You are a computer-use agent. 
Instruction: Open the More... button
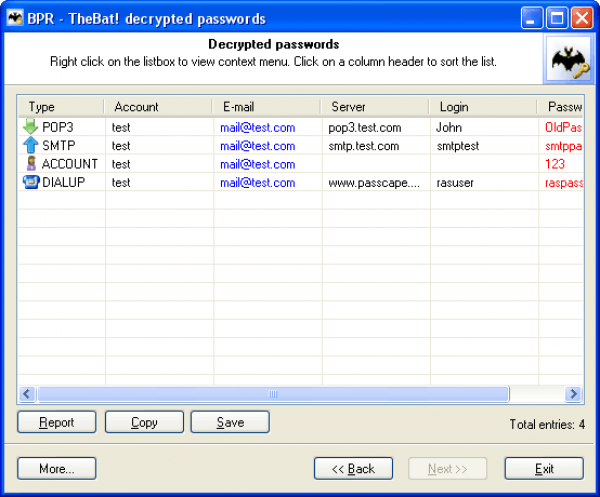(x=57, y=468)
